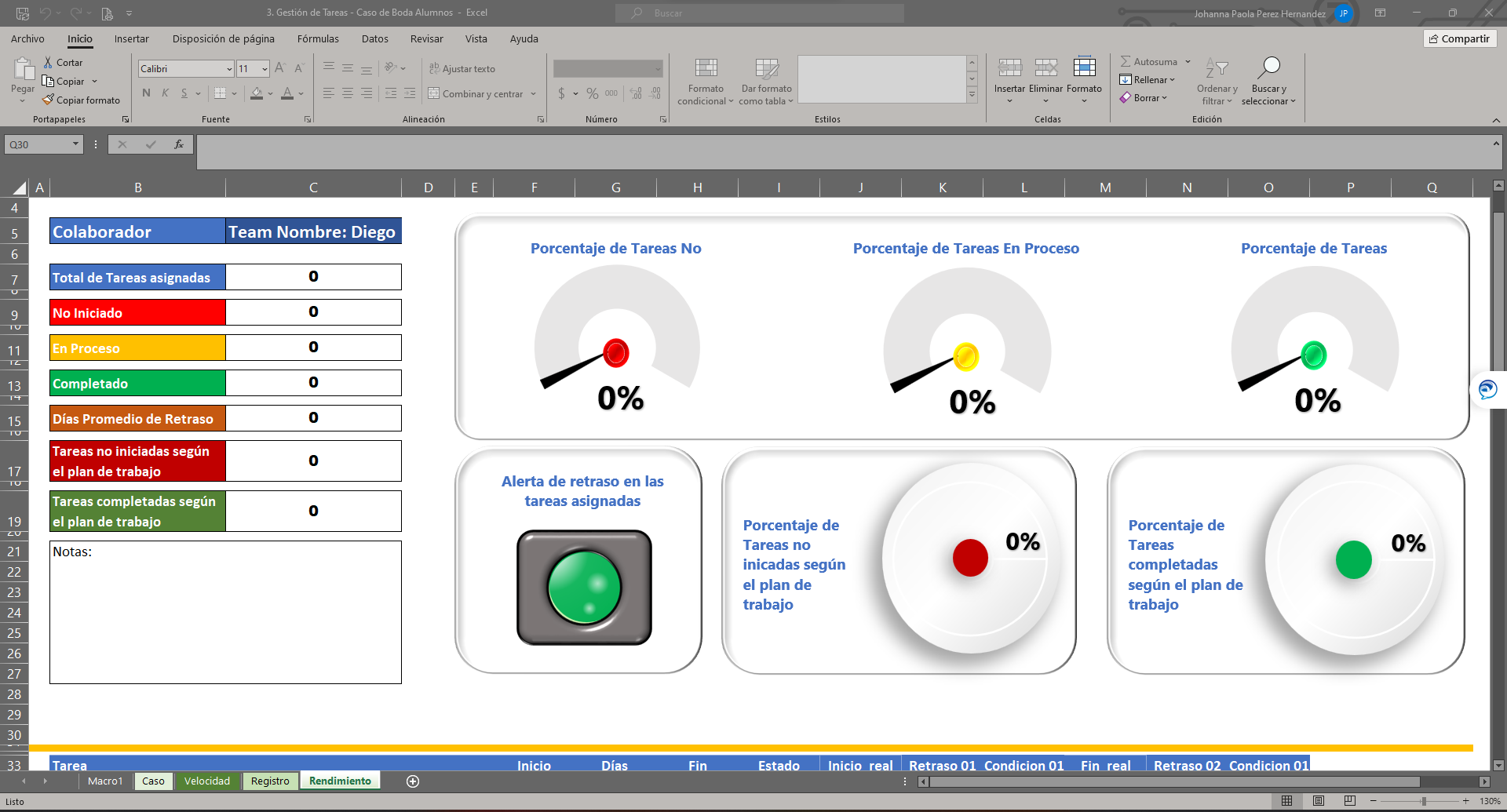Open Formato condicional icon
The height and width of the screenshot is (812, 1507).
706,69
